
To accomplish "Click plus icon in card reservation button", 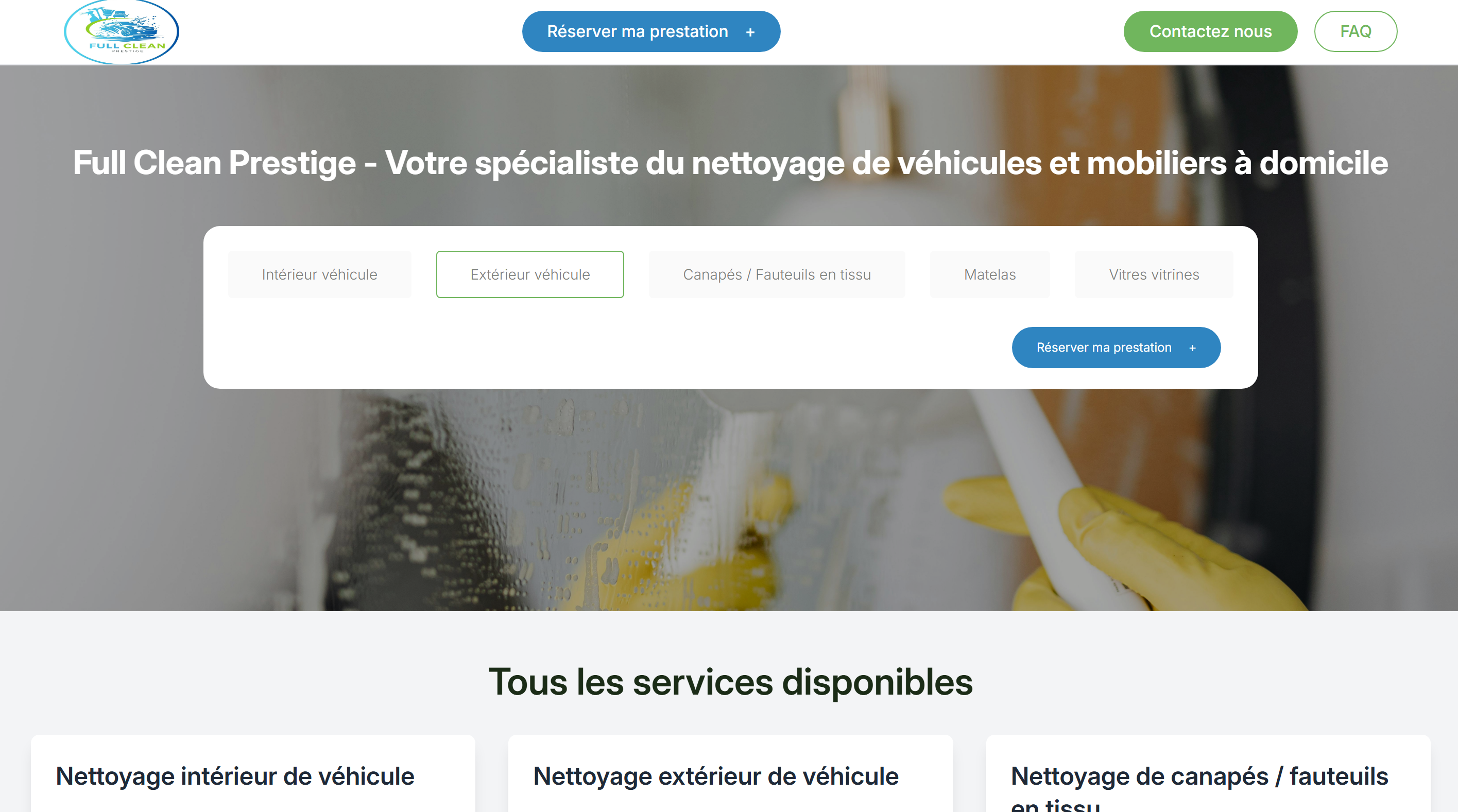I will pos(1192,348).
